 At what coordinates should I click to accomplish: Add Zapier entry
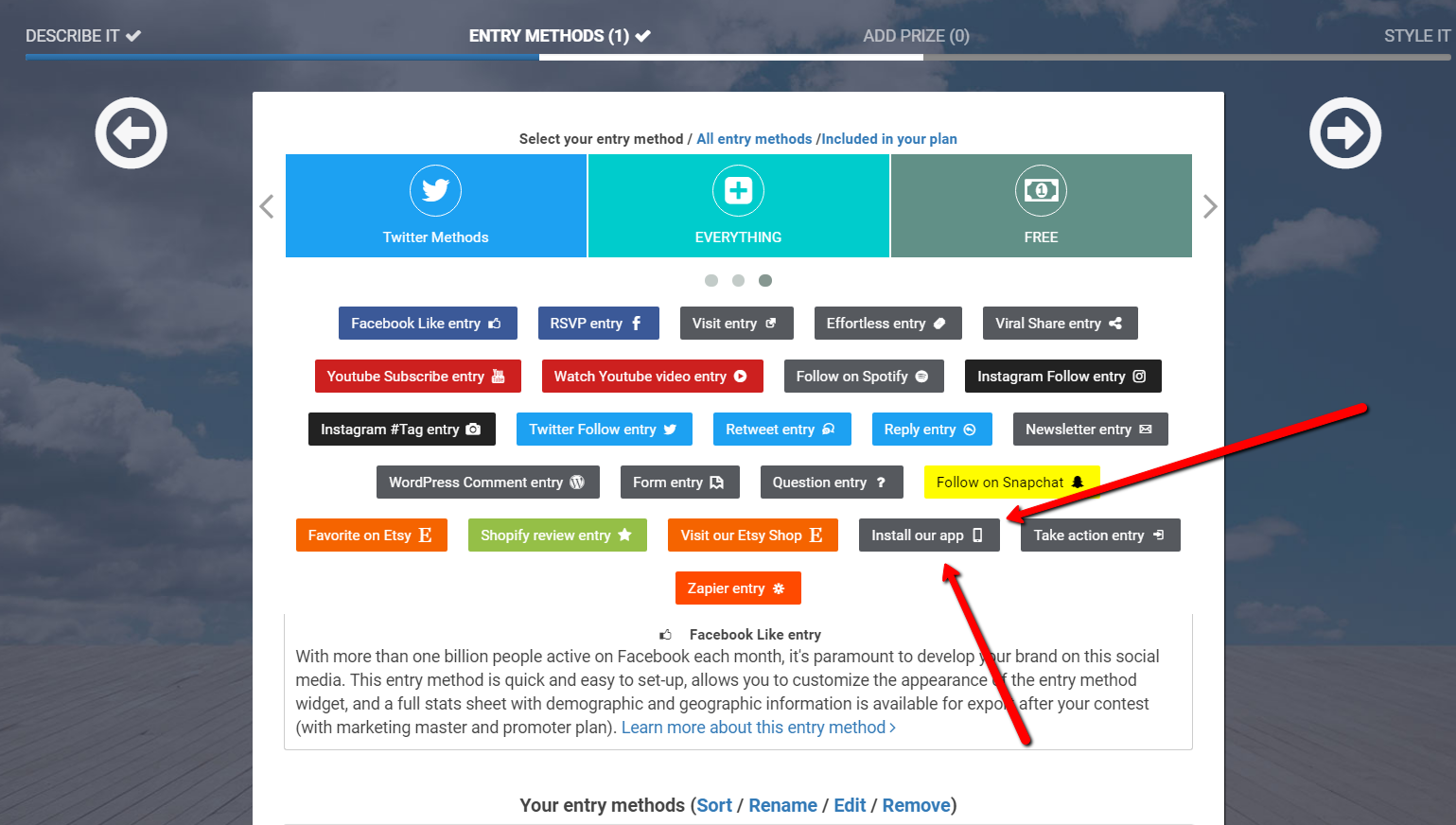[x=738, y=588]
